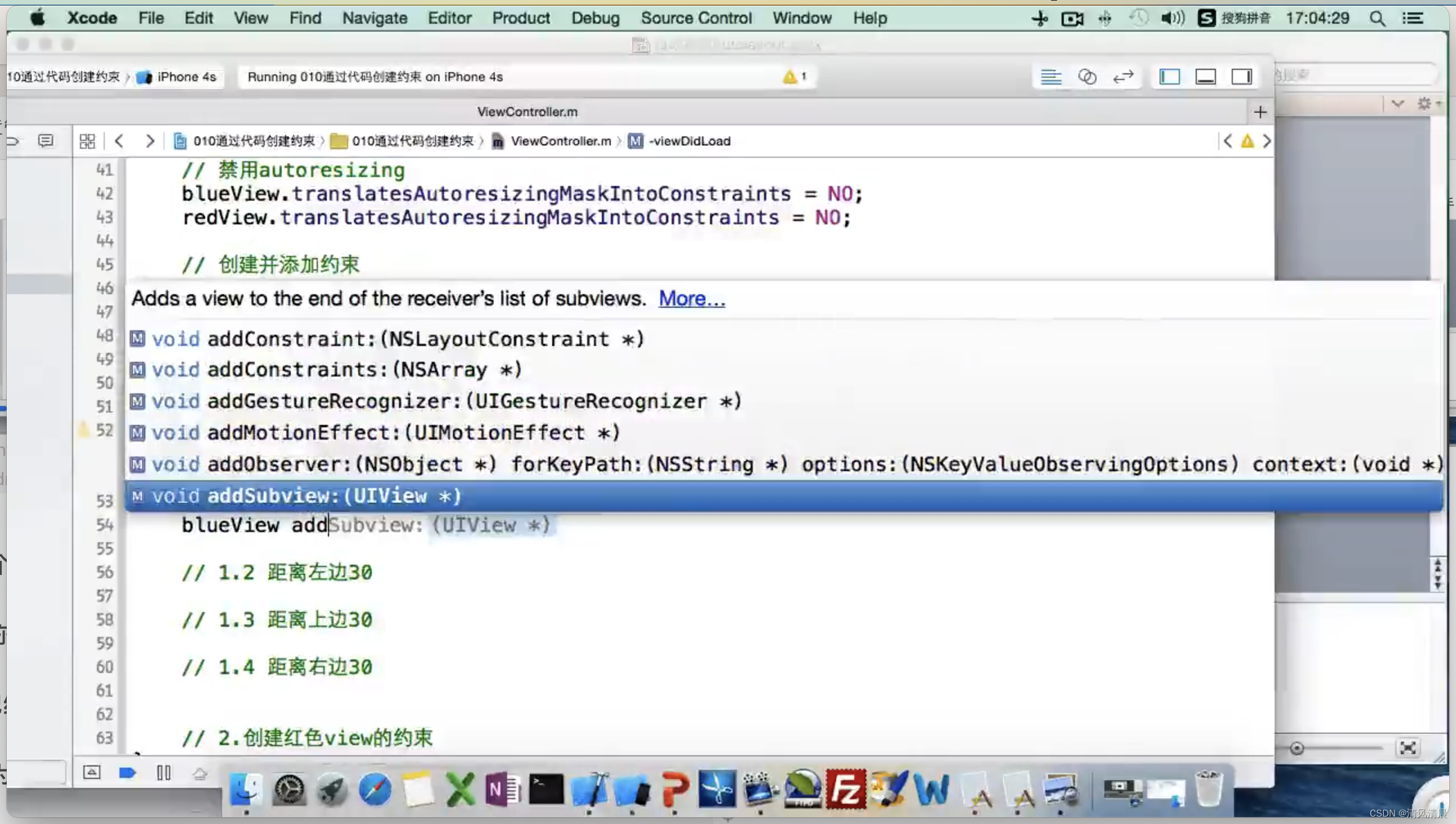
Task: Open the gear settings dropdown at top right
Action: (1428, 104)
